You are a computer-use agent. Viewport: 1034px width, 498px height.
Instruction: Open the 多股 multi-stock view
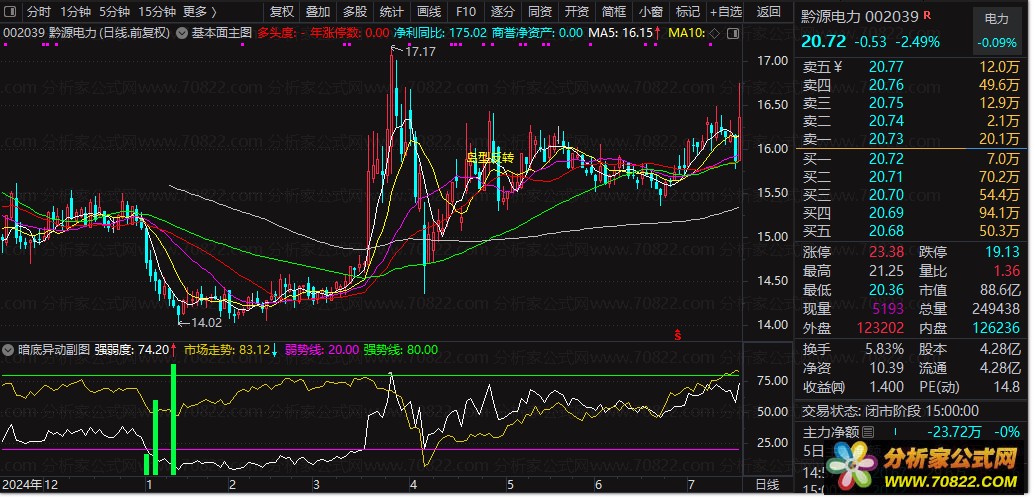[x=355, y=12]
